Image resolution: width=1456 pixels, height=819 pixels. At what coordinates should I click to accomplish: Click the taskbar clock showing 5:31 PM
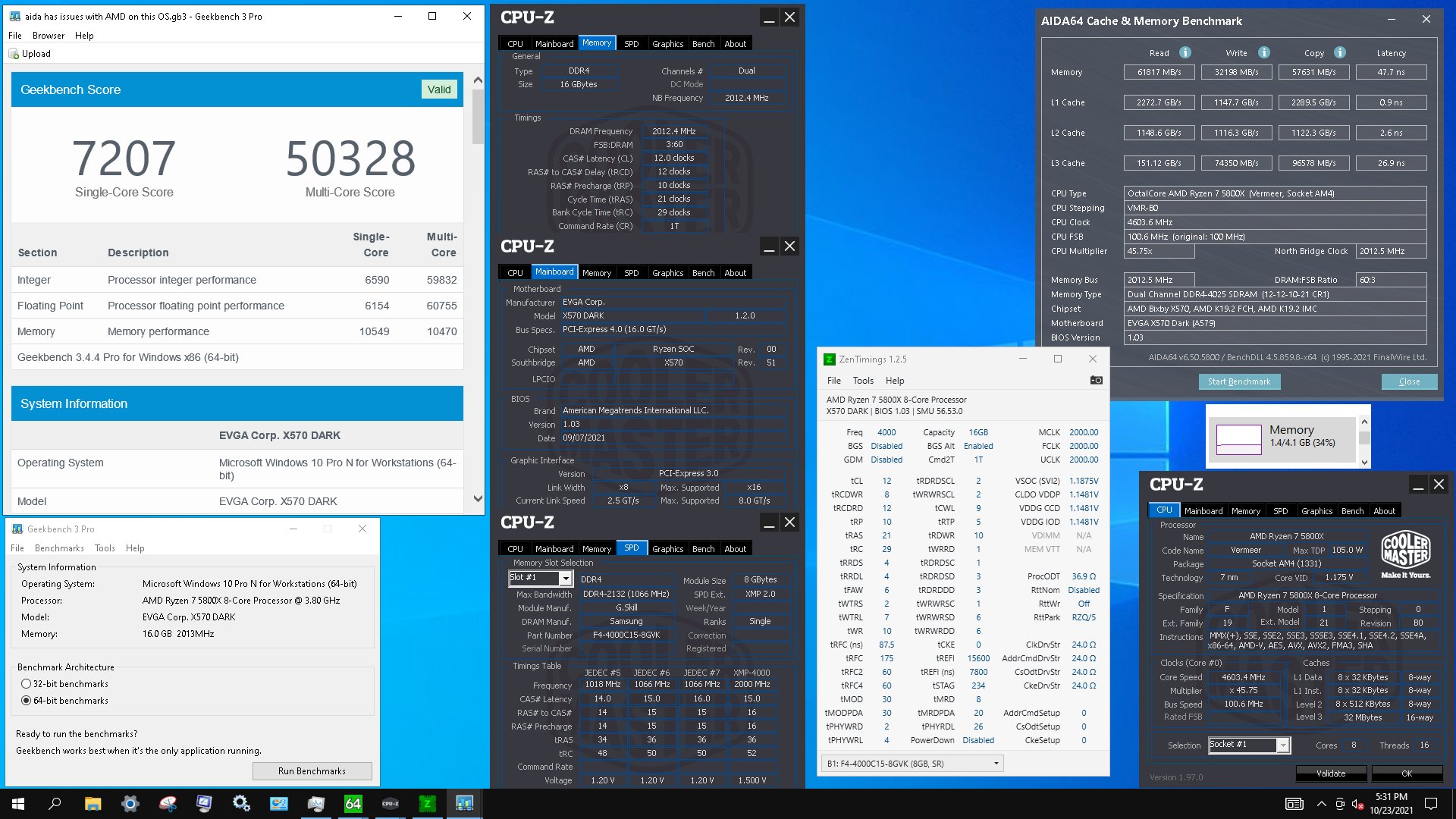click(x=1391, y=804)
